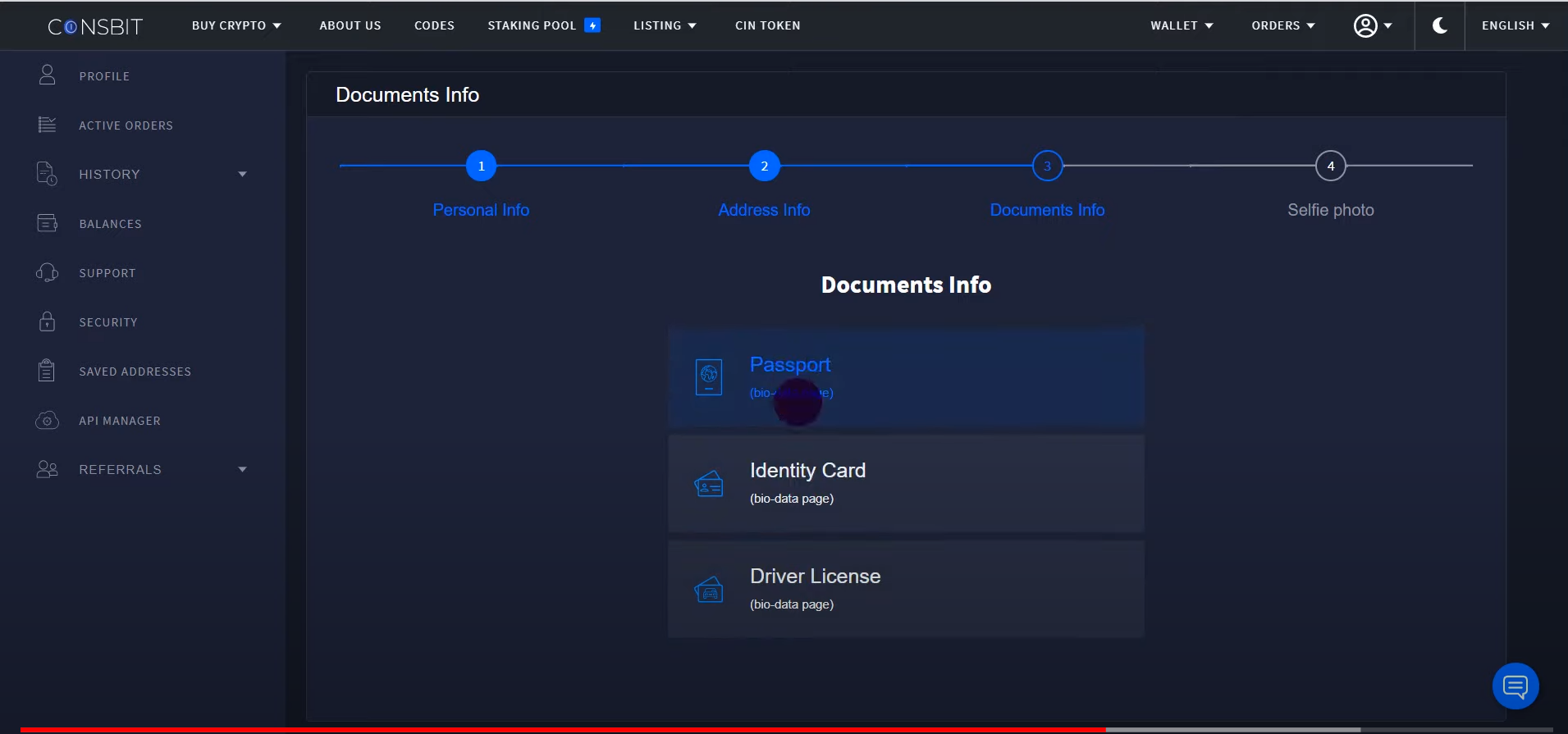Click the Coinsbit logo
1568x734 pixels.
(x=95, y=26)
